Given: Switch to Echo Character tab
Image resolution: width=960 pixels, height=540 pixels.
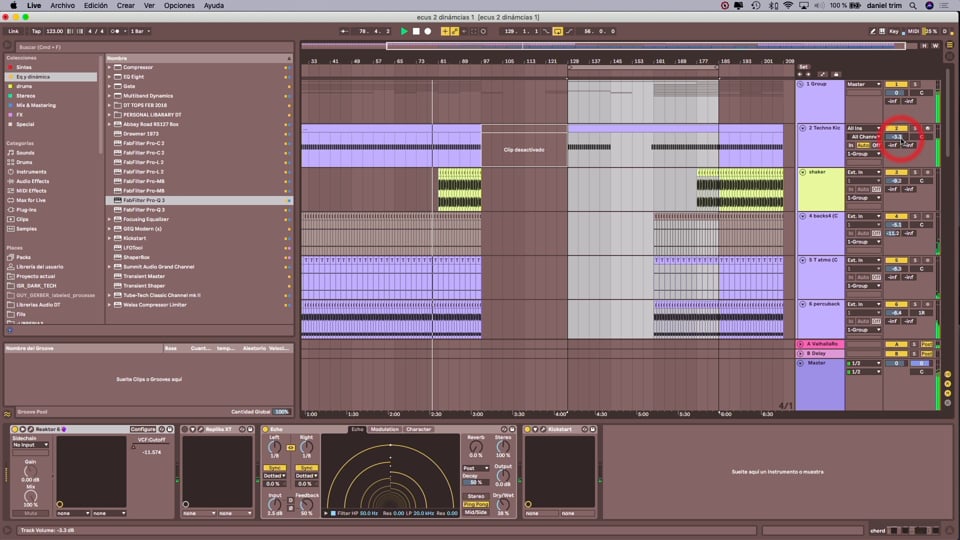Looking at the screenshot, I should pos(419,429).
